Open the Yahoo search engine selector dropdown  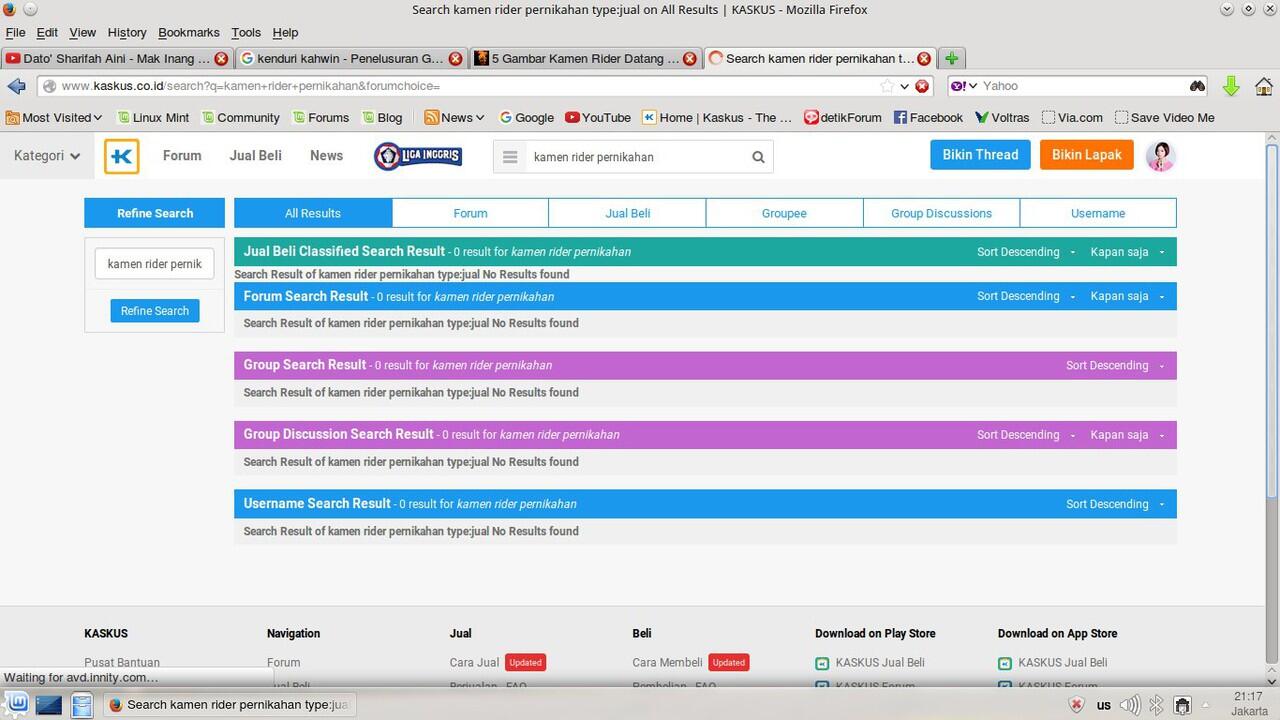pos(962,86)
